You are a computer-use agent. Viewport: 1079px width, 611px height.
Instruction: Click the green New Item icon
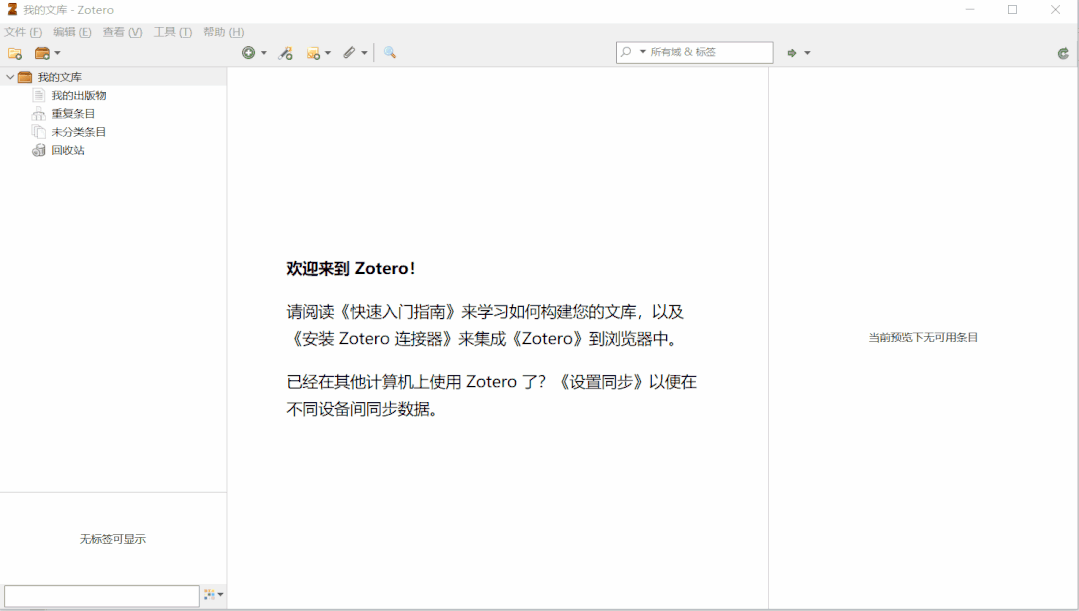point(250,53)
